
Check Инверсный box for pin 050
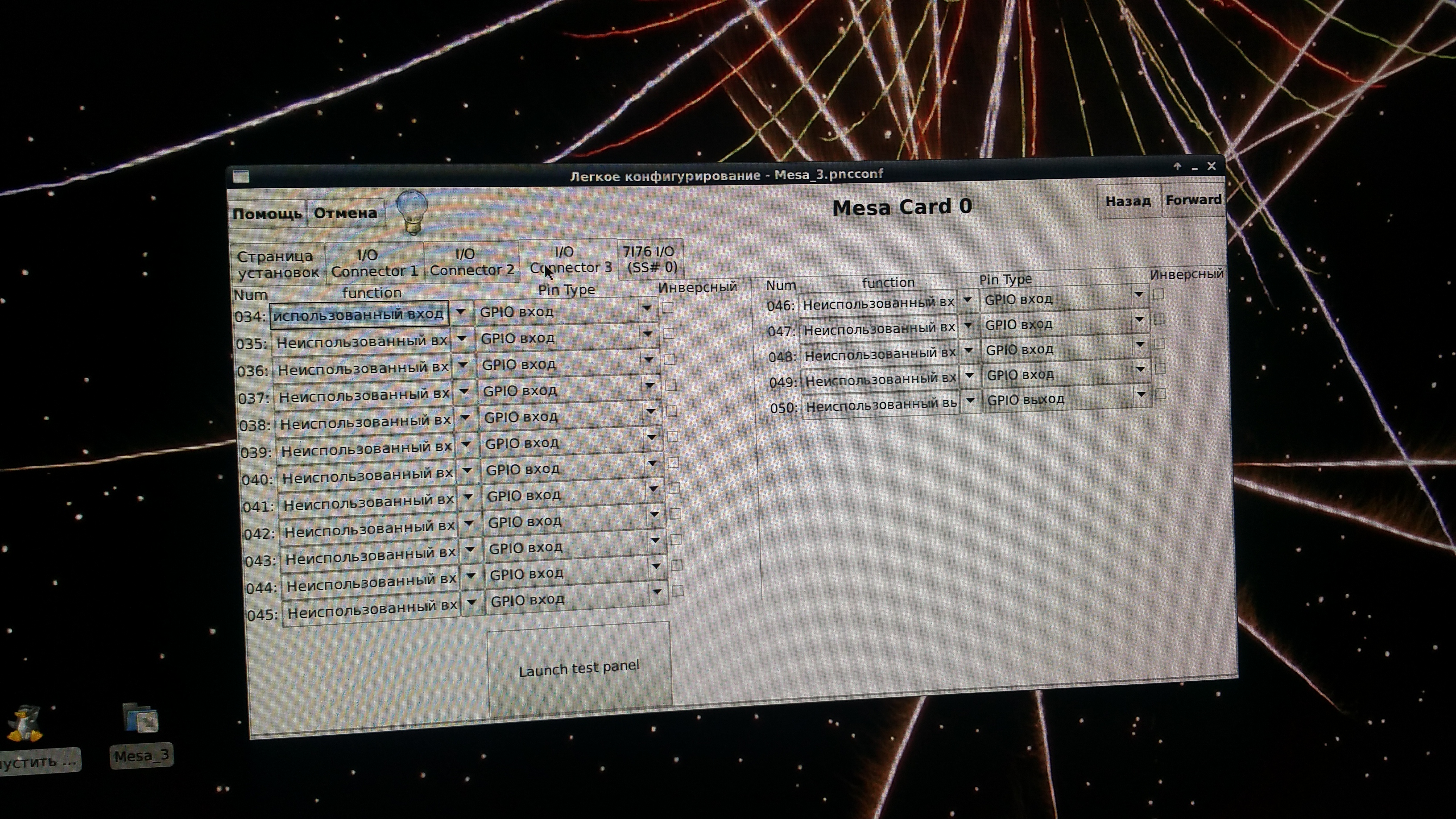(x=1161, y=394)
